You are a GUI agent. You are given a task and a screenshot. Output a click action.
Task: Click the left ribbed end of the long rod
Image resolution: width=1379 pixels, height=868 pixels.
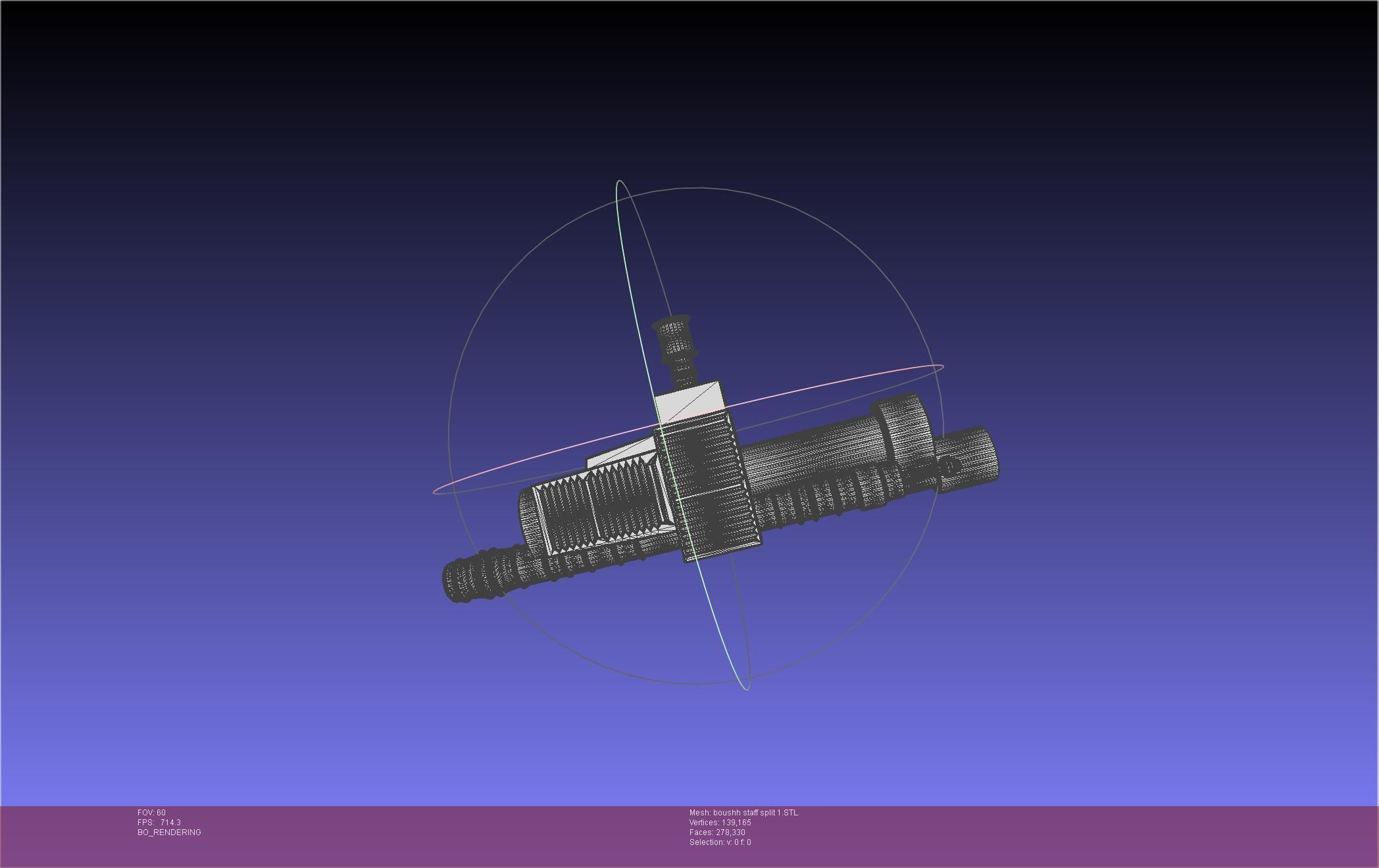pyautogui.click(x=468, y=579)
